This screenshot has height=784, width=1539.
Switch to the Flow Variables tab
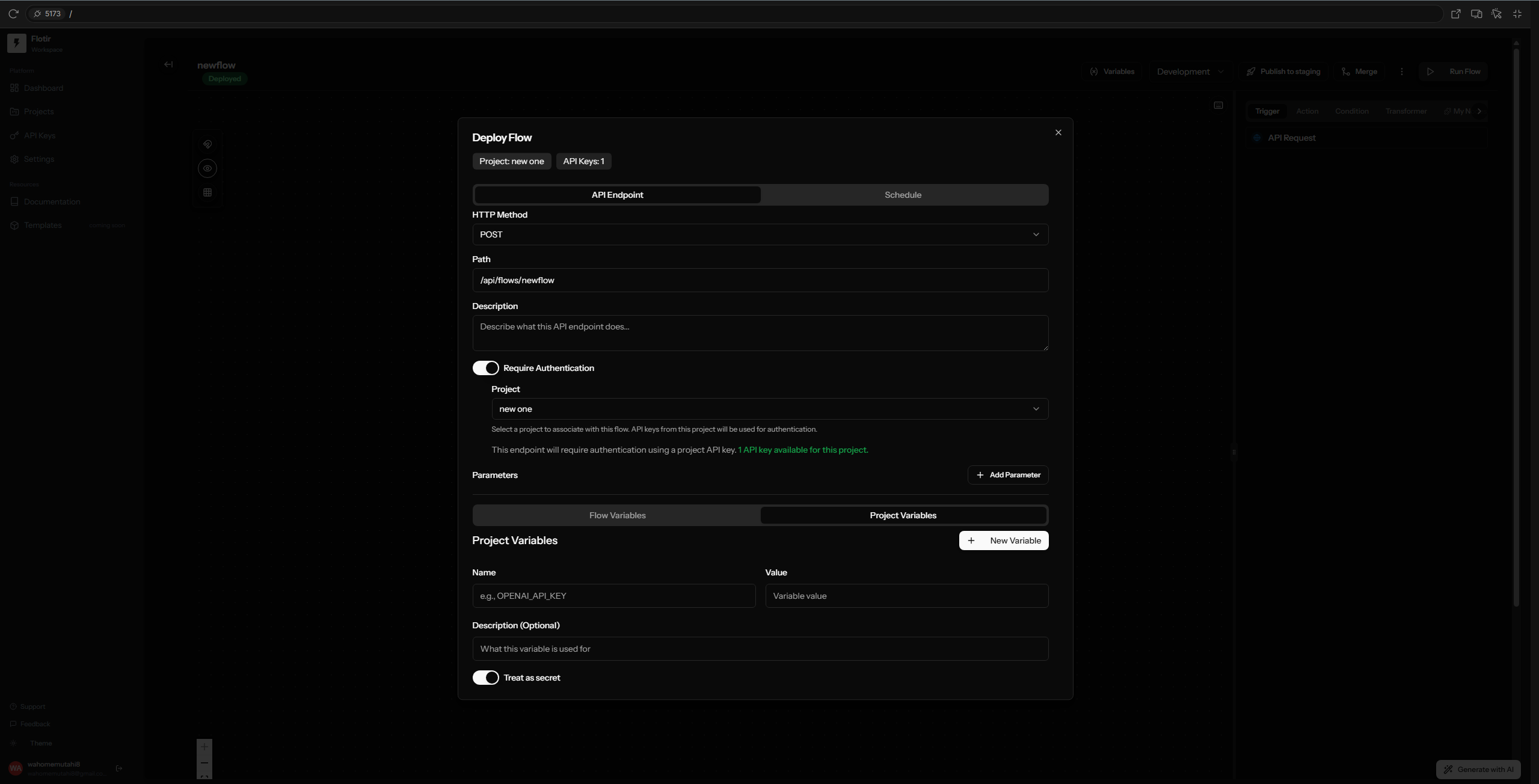(617, 515)
